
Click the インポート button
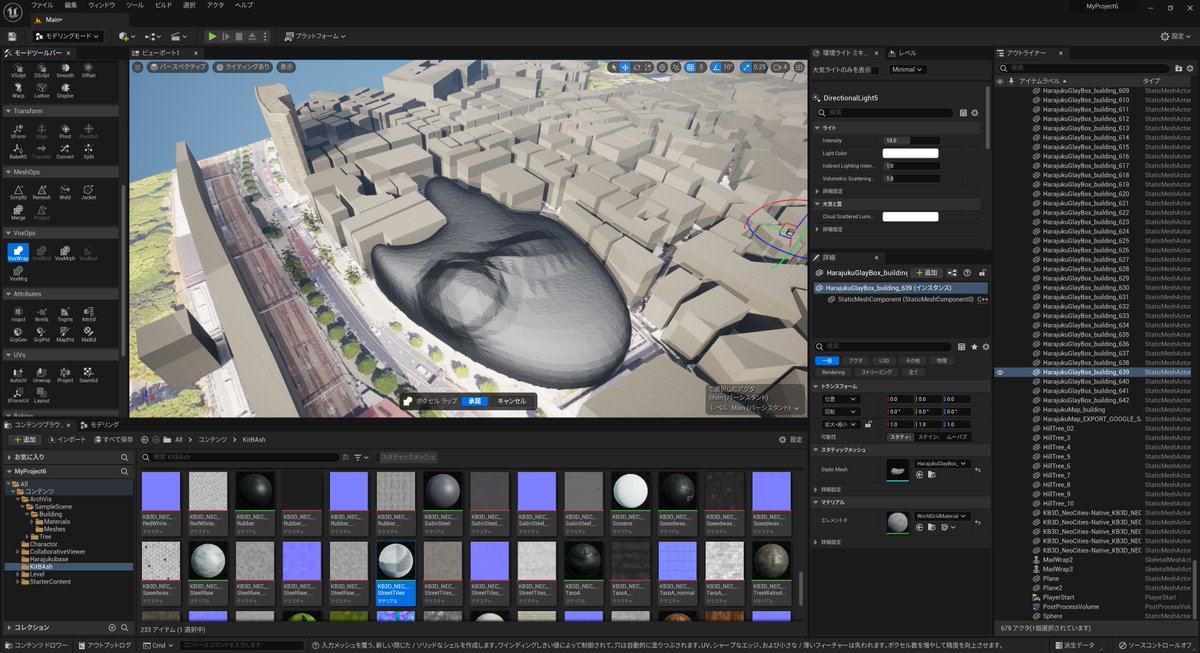(66, 439)
